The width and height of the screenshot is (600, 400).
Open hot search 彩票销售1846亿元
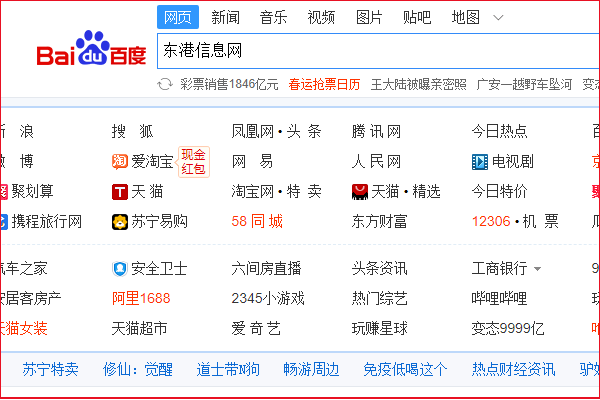(229, 84)
